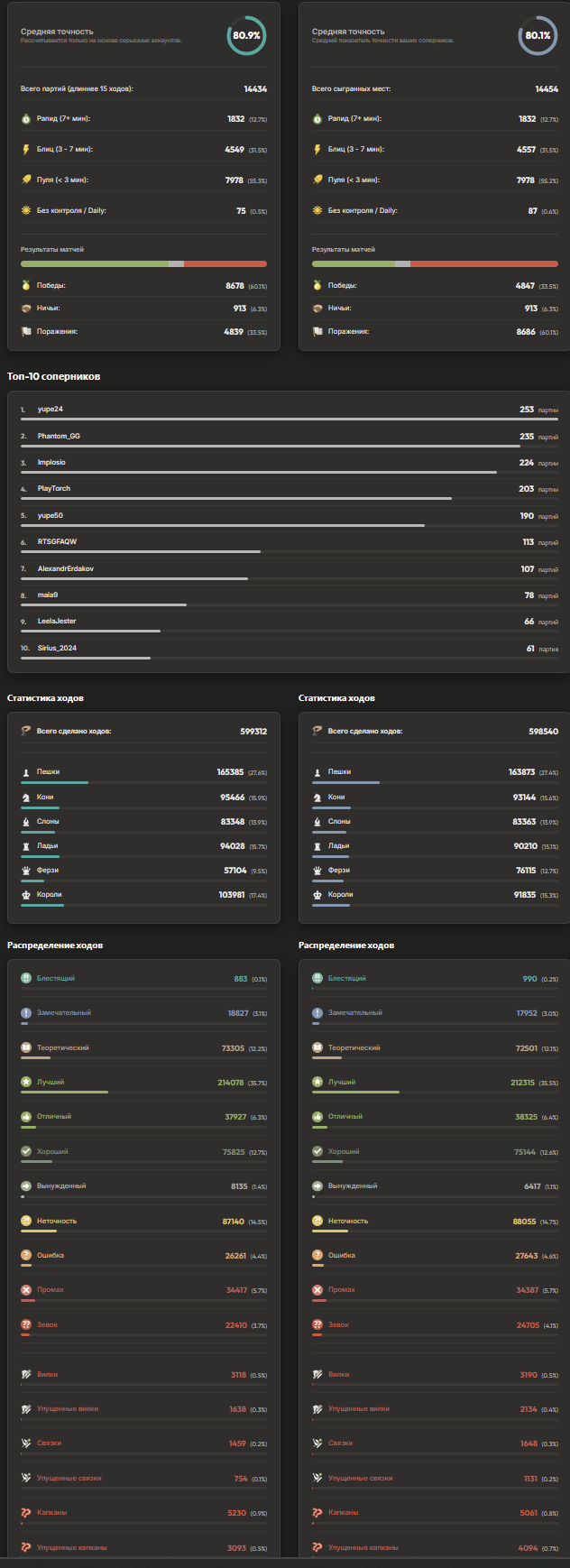Click the Зевок icon beside 22410

26,1324
